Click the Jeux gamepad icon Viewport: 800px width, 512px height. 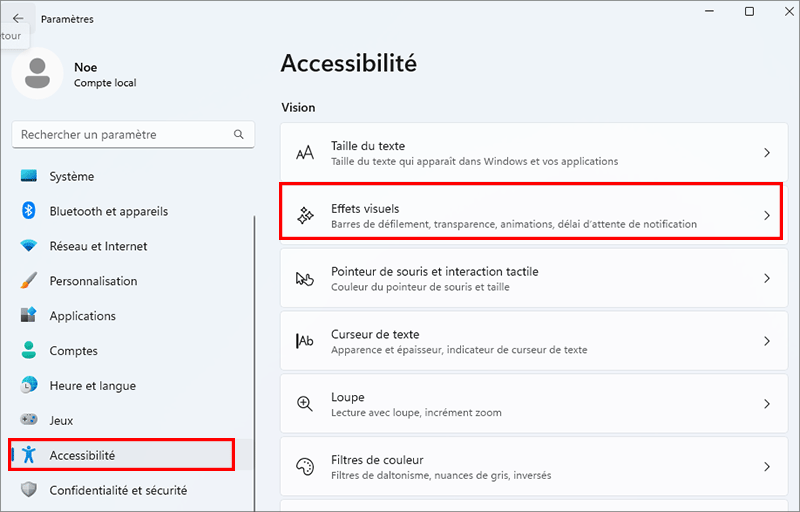(x=29, y=421)
